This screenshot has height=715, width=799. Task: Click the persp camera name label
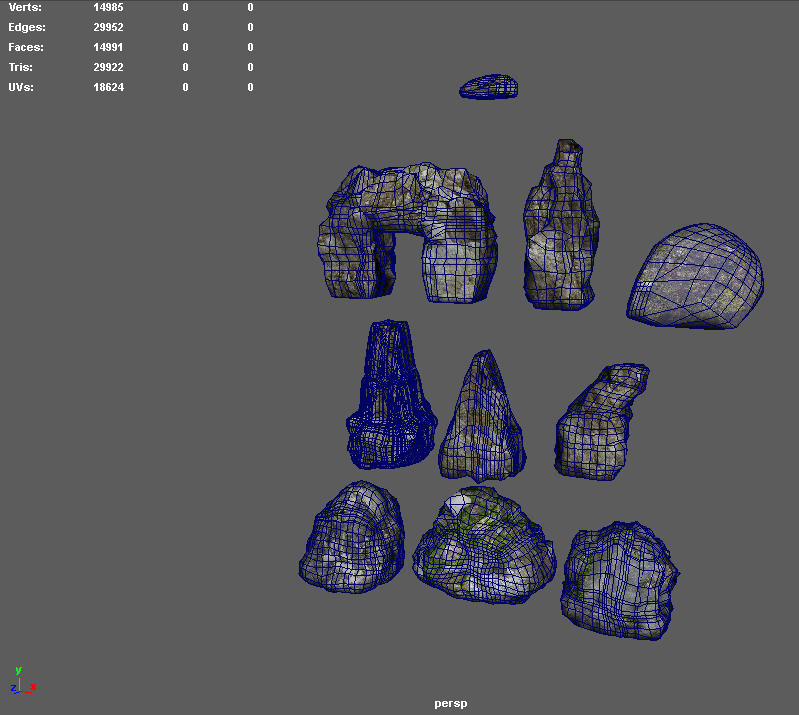pyautogui.click(x=450, y=704)
